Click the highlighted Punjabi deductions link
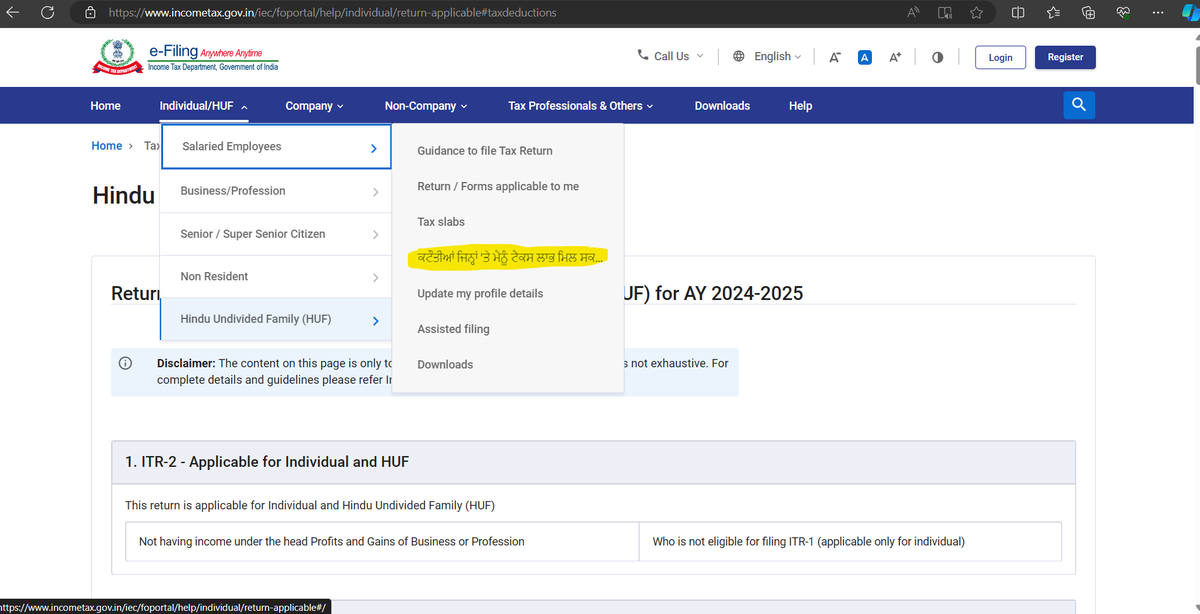The width and height of the screenshot is (1200, 614). (510, 257)
